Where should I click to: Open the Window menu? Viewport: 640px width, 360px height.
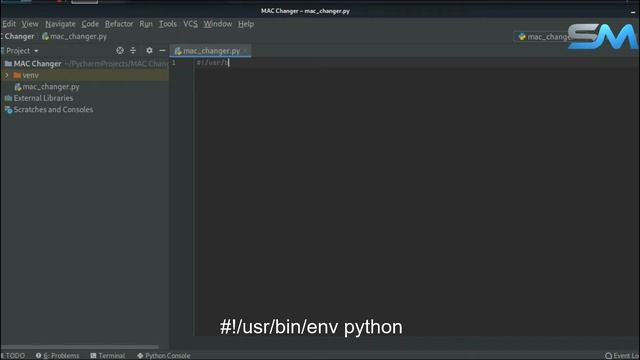[x=218, y=24]
